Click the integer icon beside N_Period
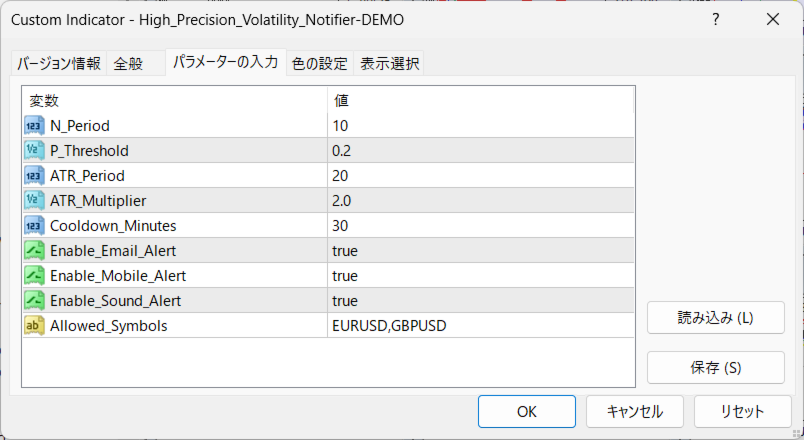804x440 pixels. tap(35, 126)
